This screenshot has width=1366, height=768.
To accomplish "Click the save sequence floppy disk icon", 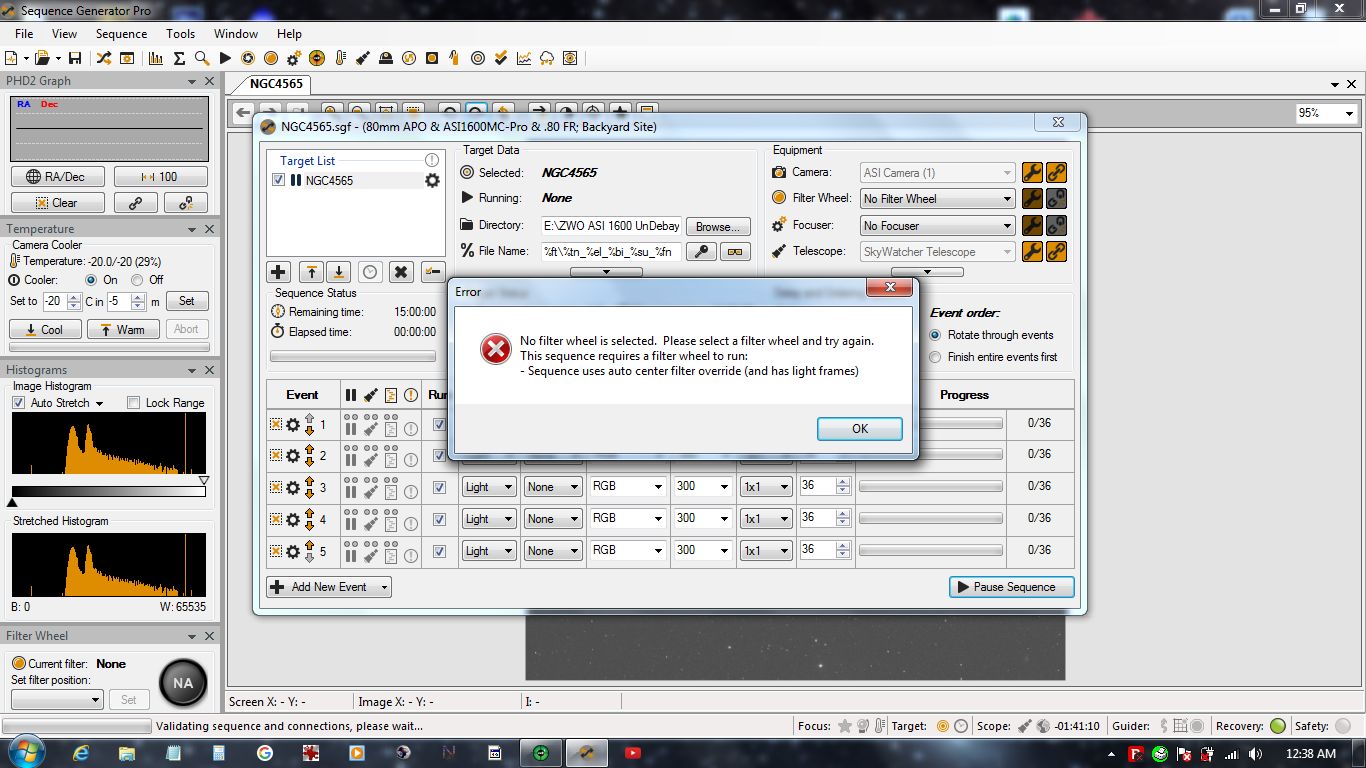I will (x=75, y=58).
